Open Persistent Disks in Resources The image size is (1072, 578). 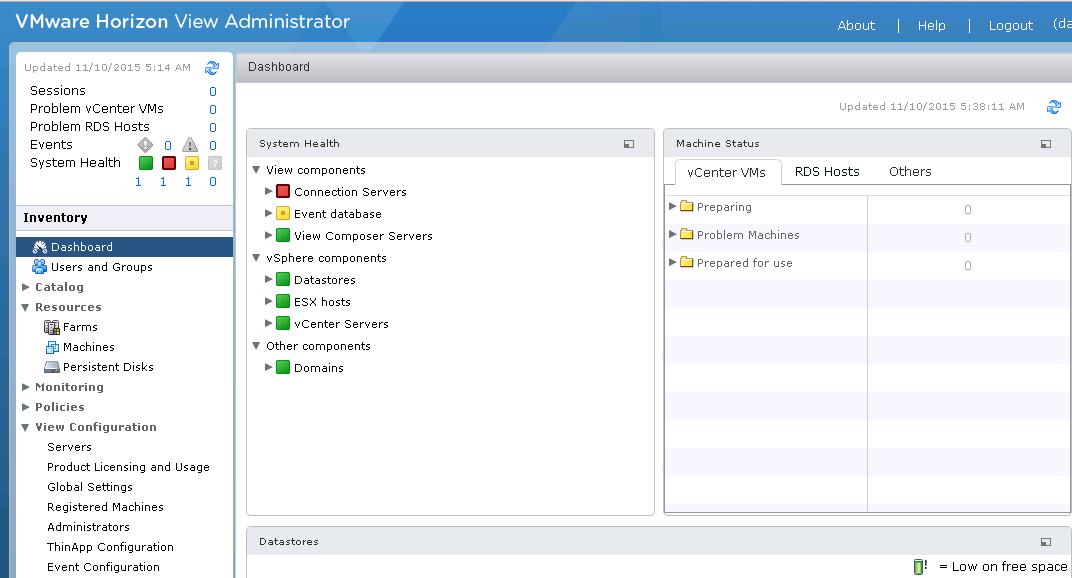tap(107, 367)
